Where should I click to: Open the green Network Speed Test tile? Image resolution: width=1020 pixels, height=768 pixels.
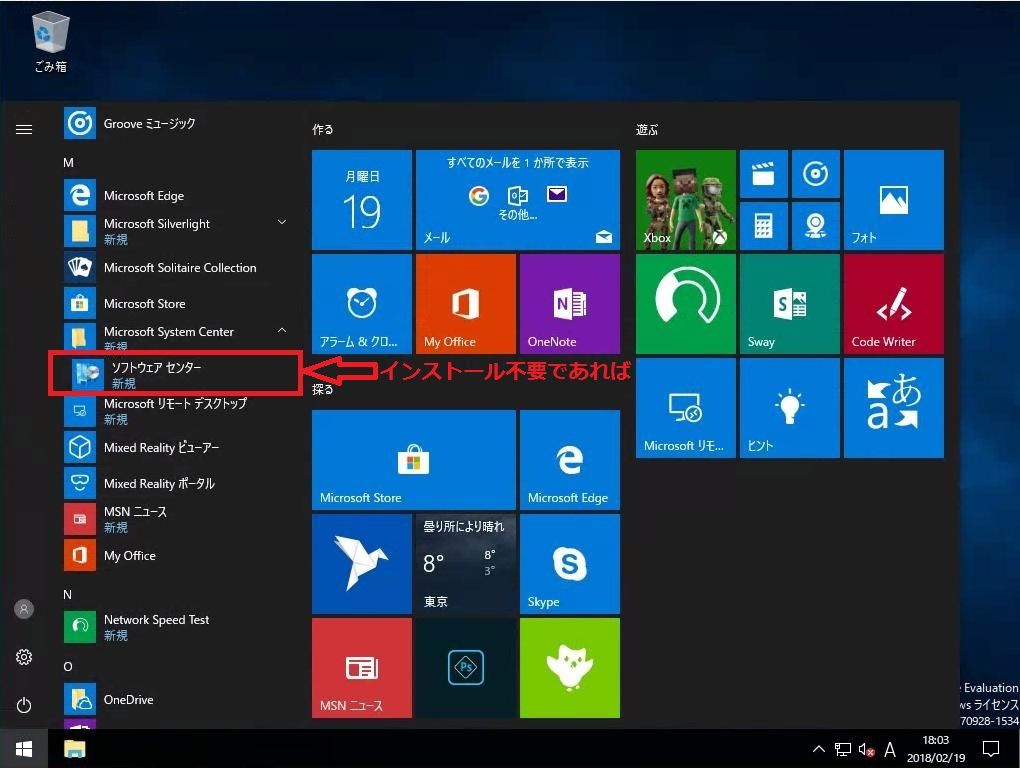tap(686, 304)
